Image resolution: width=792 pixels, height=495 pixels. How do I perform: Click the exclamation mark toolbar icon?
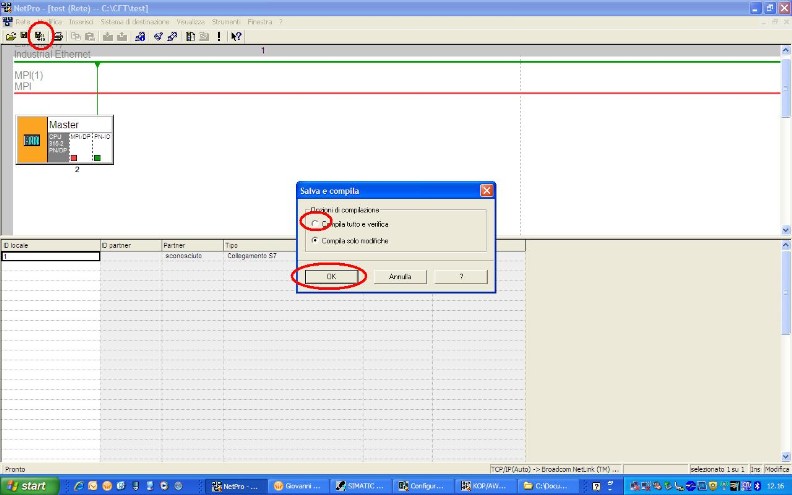pyautogui.click(x=219, y=36)
